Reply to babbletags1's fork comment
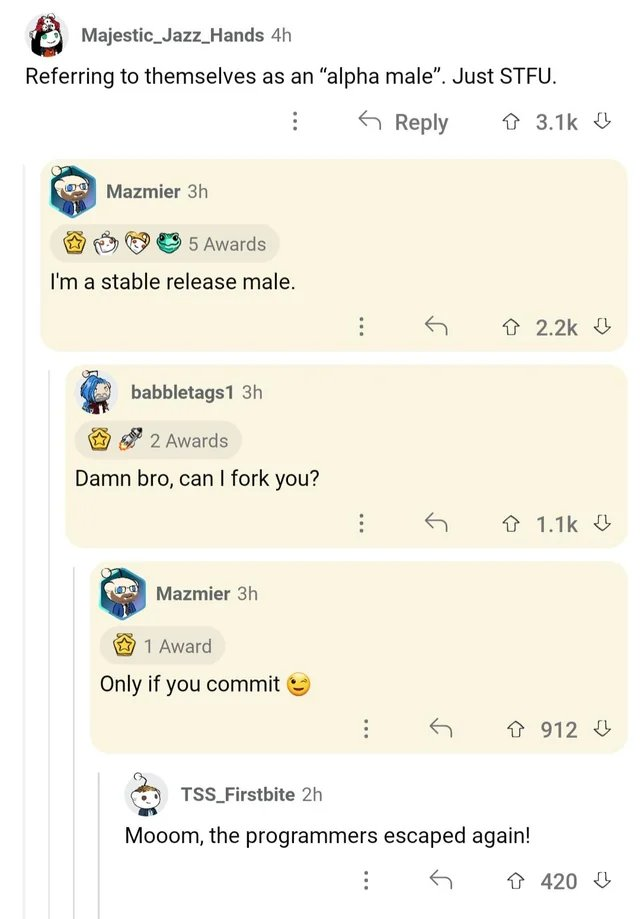The image size is (640, 919). point(435,523)
